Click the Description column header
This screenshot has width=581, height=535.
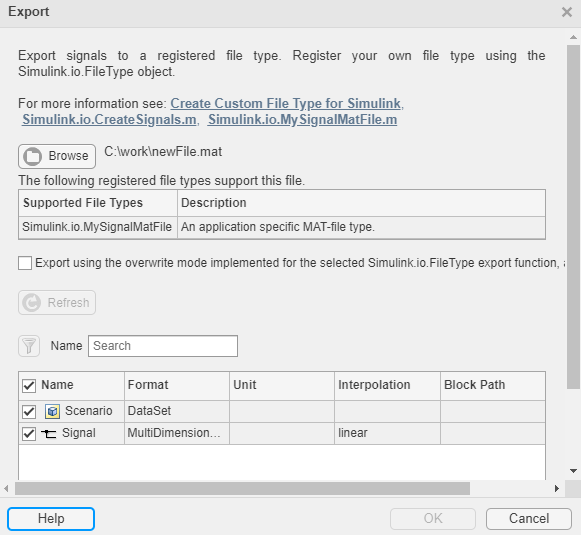pos(361,203)
